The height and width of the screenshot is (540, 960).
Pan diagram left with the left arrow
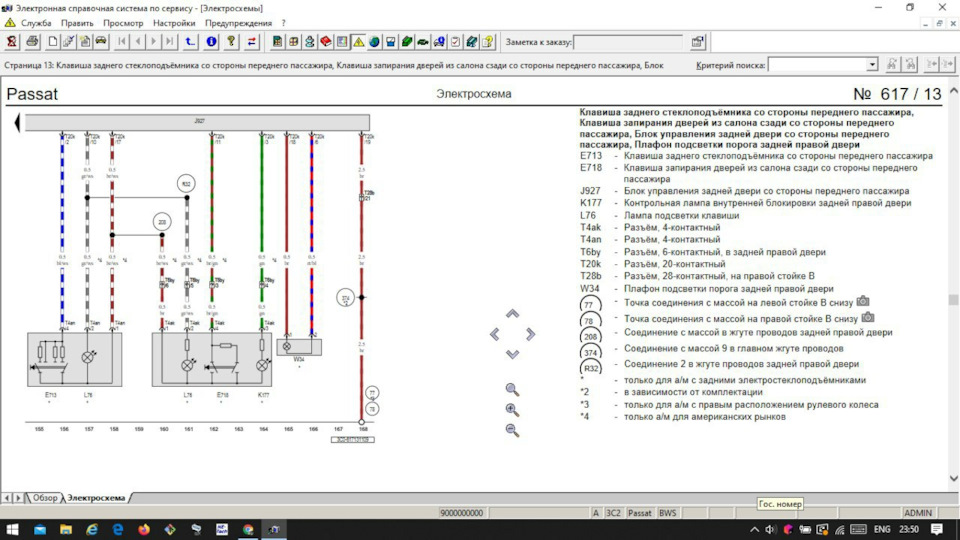495,334
